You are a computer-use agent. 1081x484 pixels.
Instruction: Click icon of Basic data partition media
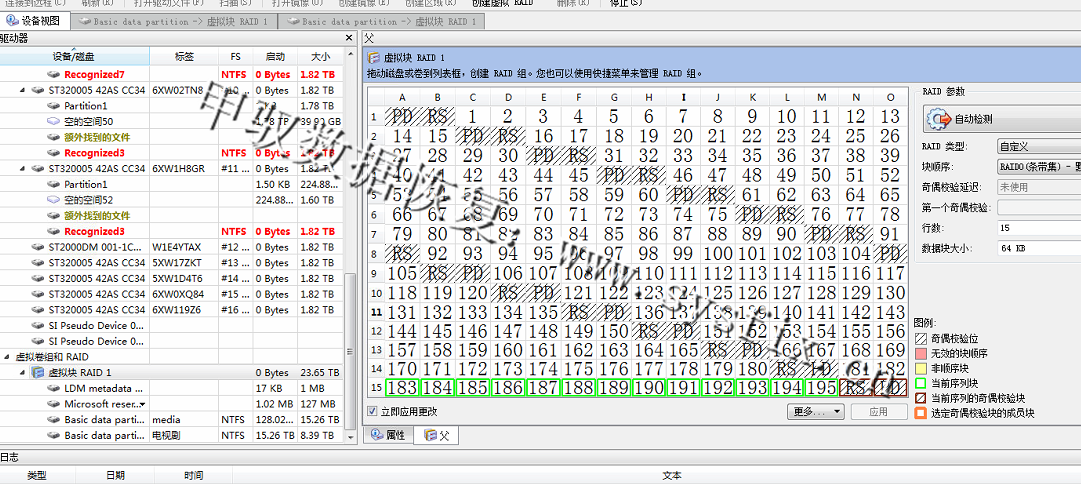coord(53,420)
